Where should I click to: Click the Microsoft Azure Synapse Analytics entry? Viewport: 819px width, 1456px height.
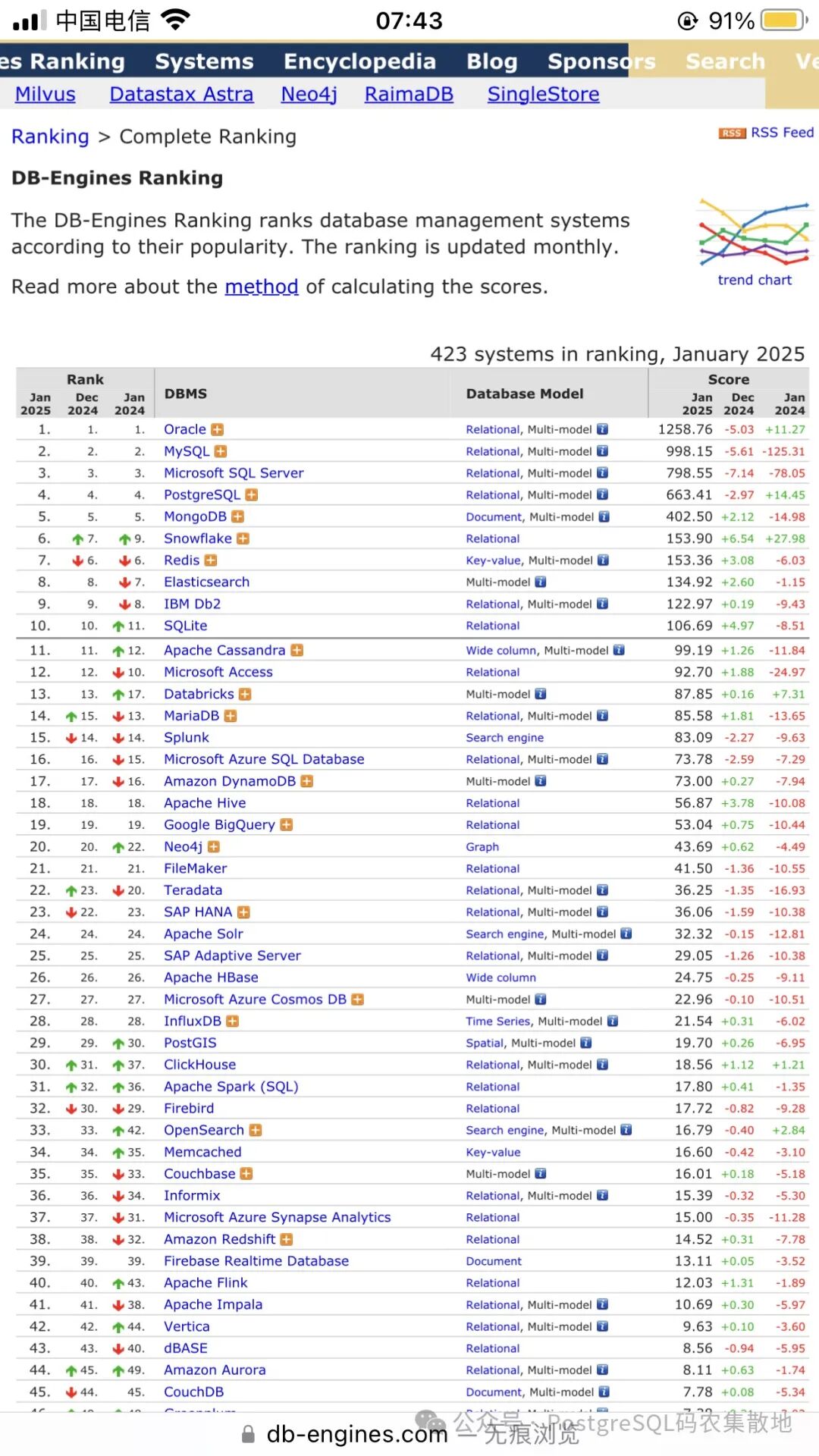(x=278, y=1217)
